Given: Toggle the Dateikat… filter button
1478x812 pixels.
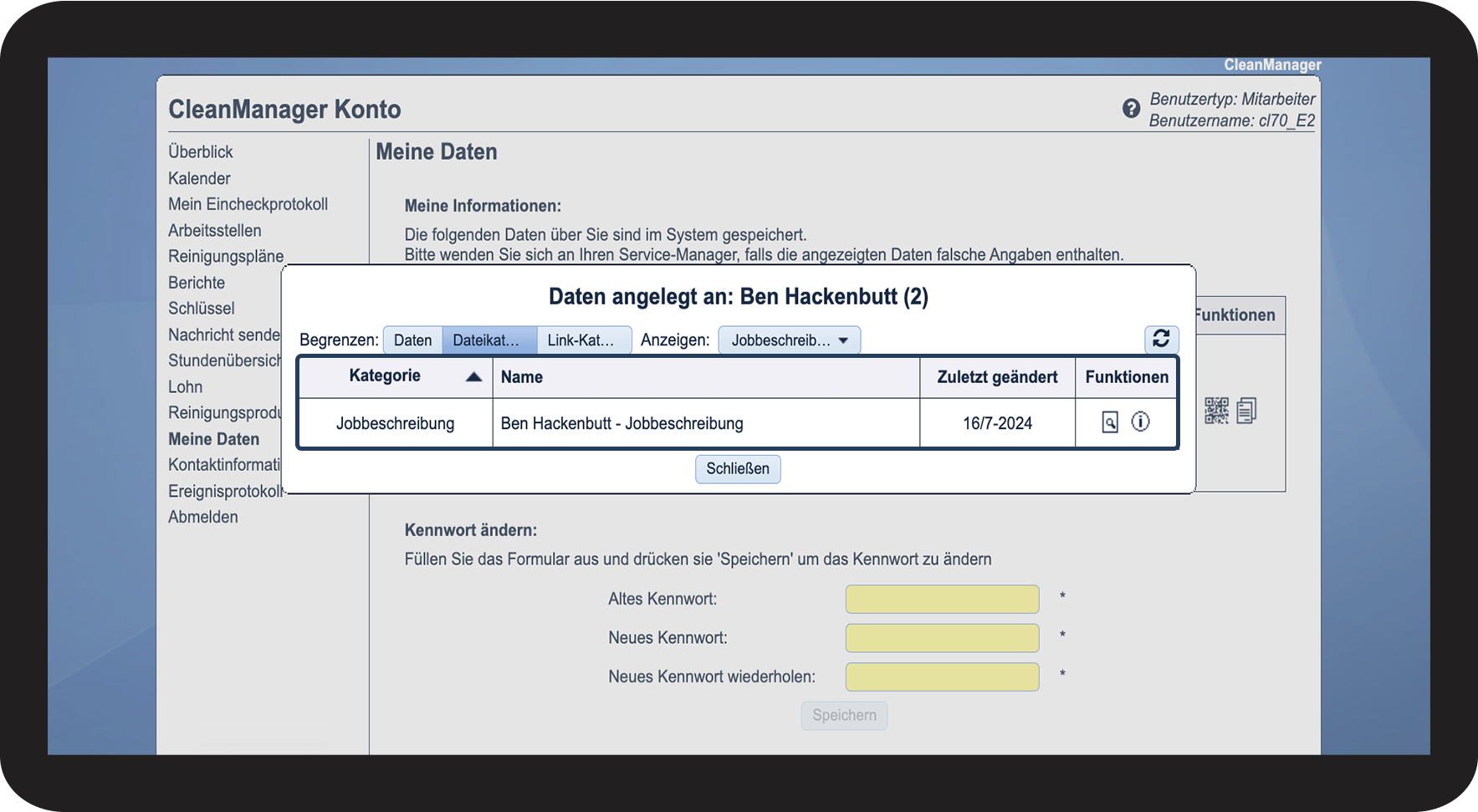Looking at the screenshot, I should pos(488,340).
